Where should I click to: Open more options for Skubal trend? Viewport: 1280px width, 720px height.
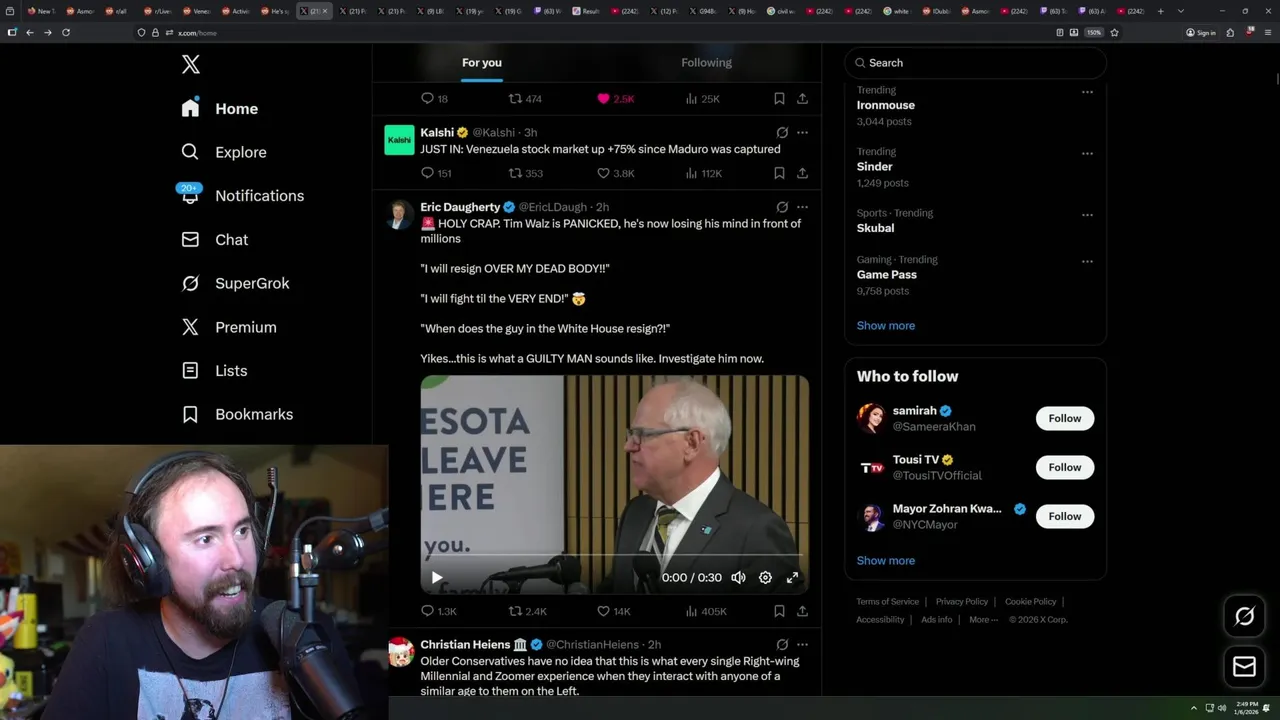[1087, 215]
